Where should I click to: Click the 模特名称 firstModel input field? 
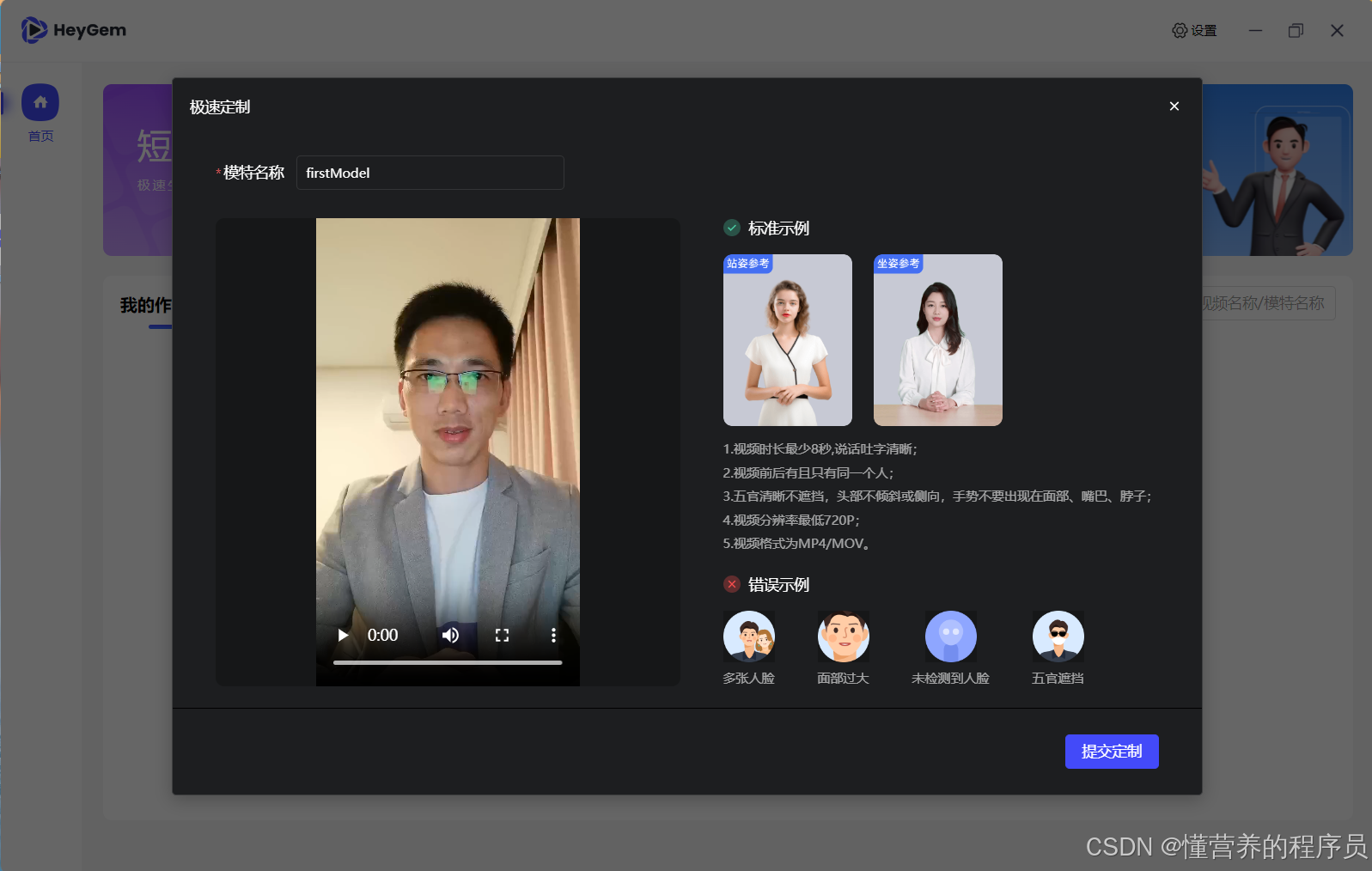coord(430,173)
